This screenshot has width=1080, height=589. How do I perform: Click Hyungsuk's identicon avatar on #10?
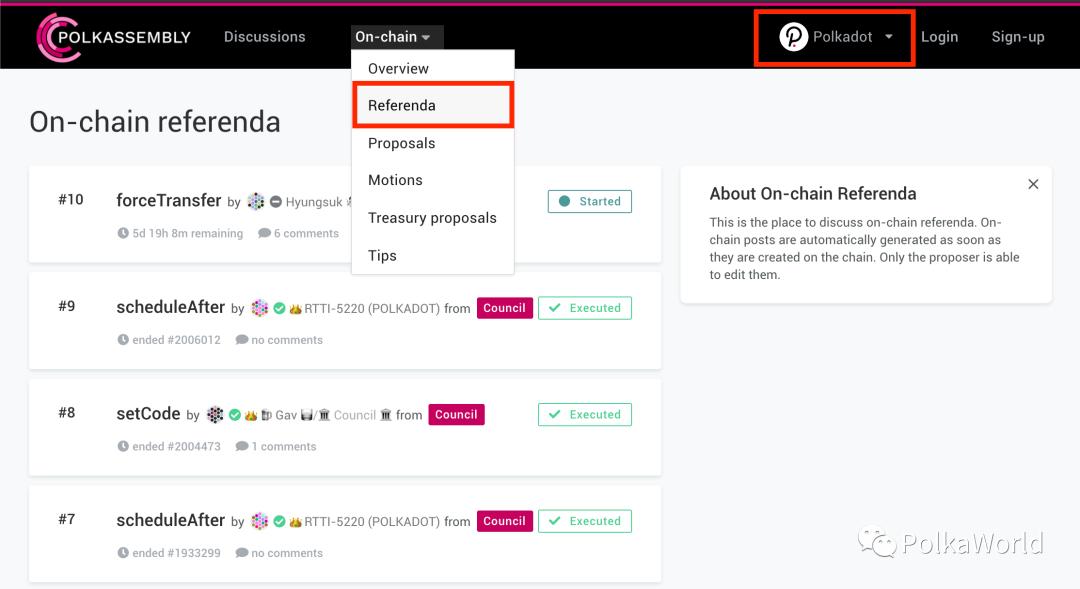click(256, 201)
